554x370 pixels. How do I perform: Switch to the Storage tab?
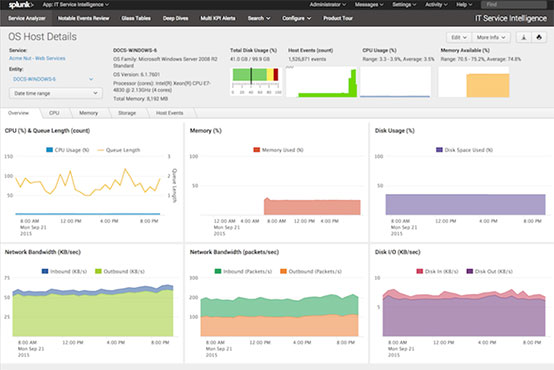coord(127,113)
